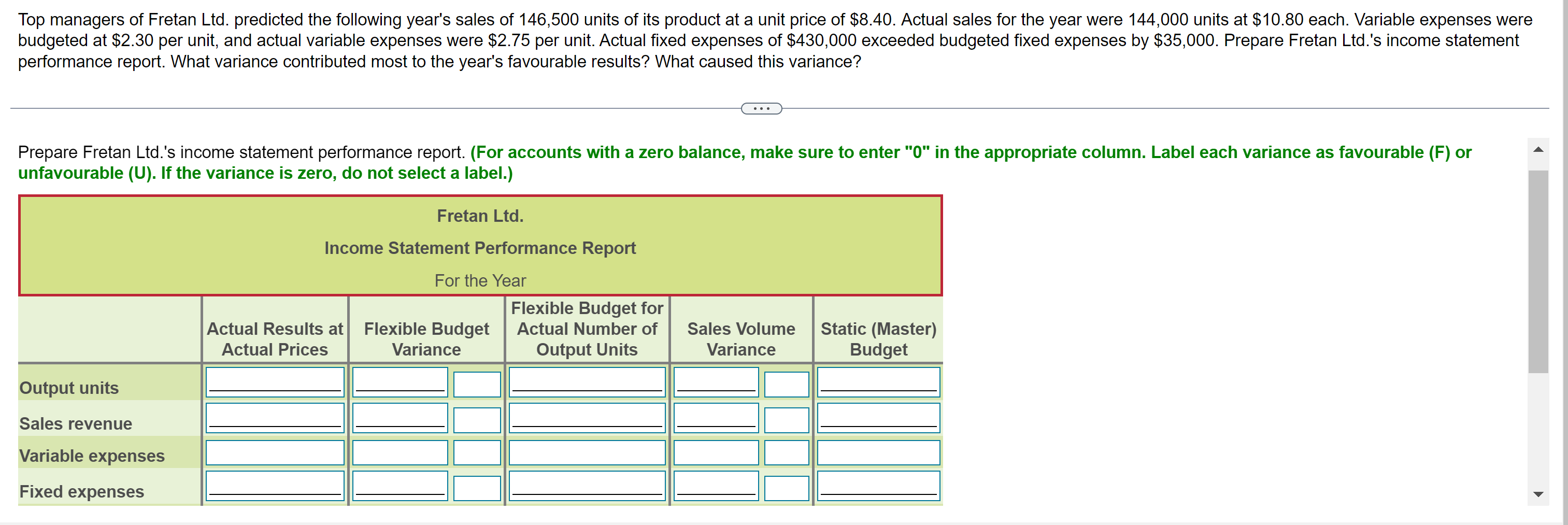Click Variable expenses Flexible Budget for Actual Number field
The image size is (1568, 525).
coord(587,452)
